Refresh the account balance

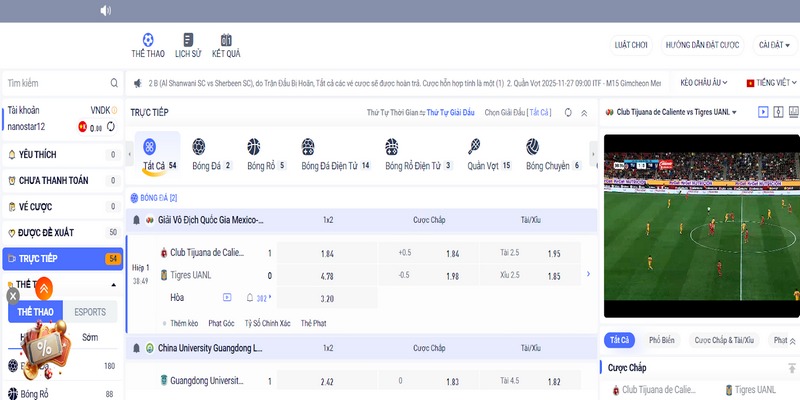pyautogui.click(x=111, y=127)
